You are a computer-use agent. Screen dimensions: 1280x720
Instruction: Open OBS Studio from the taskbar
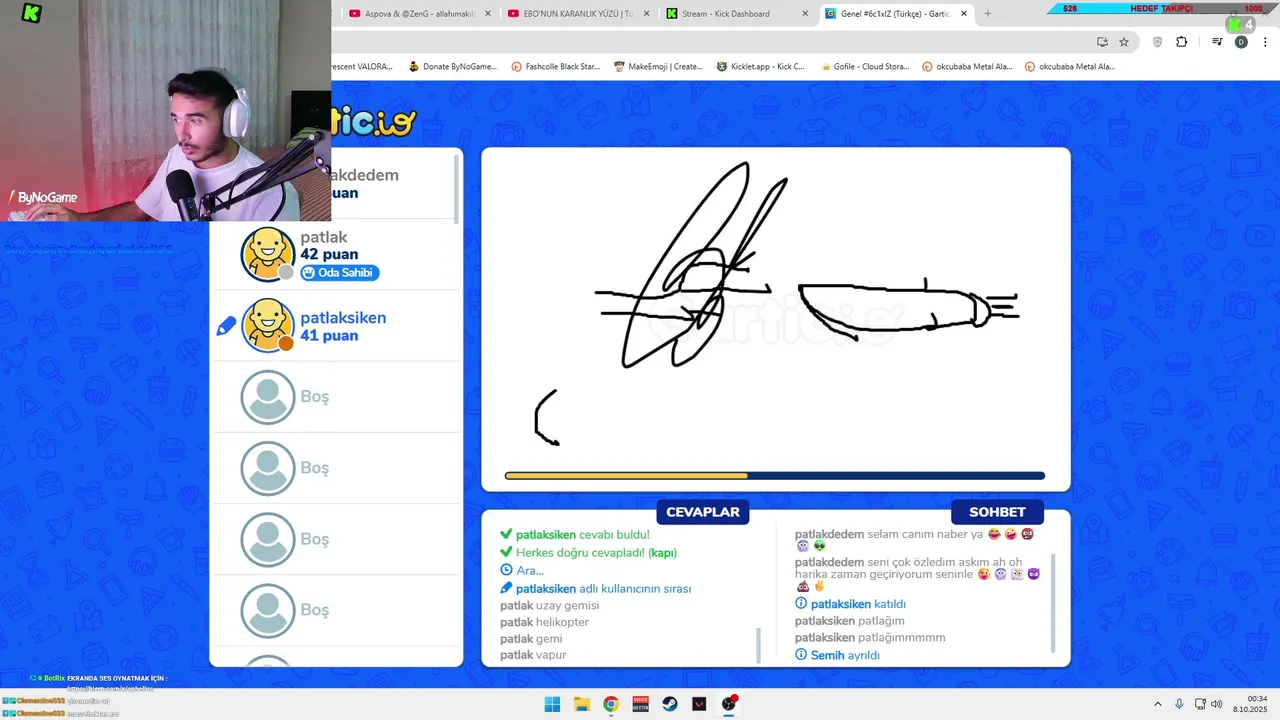729,704
